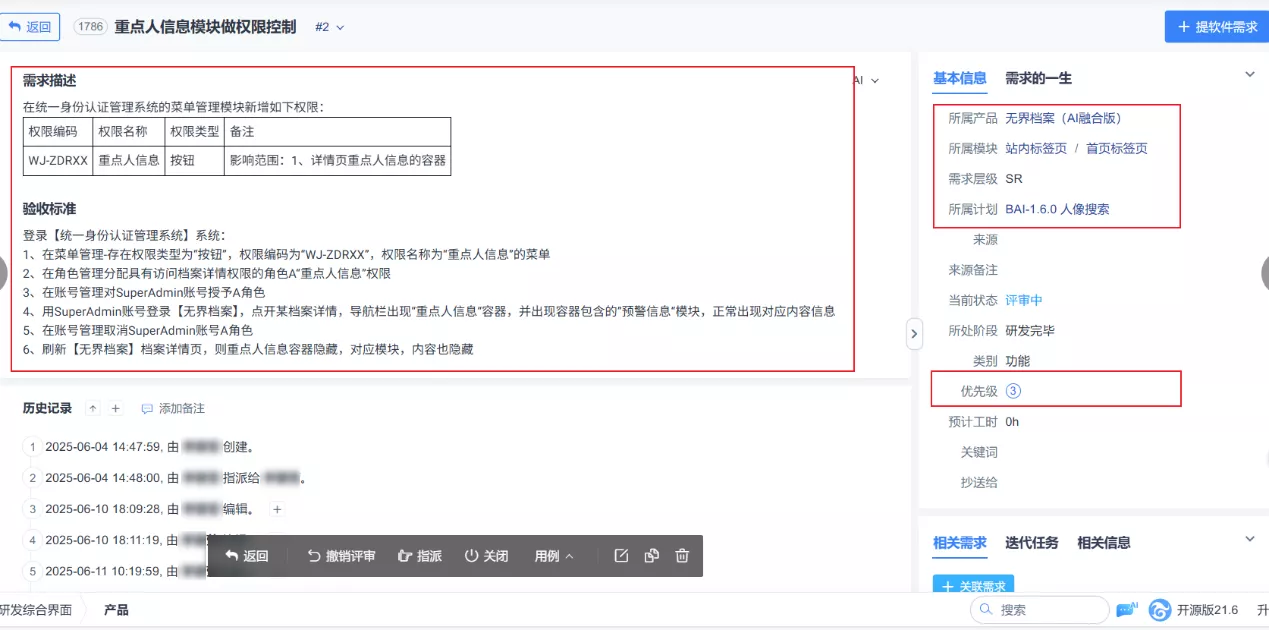1269x630 pixels.
Task: Open the 用例 dropdown on the toolbar
Action: coord(553,555)
